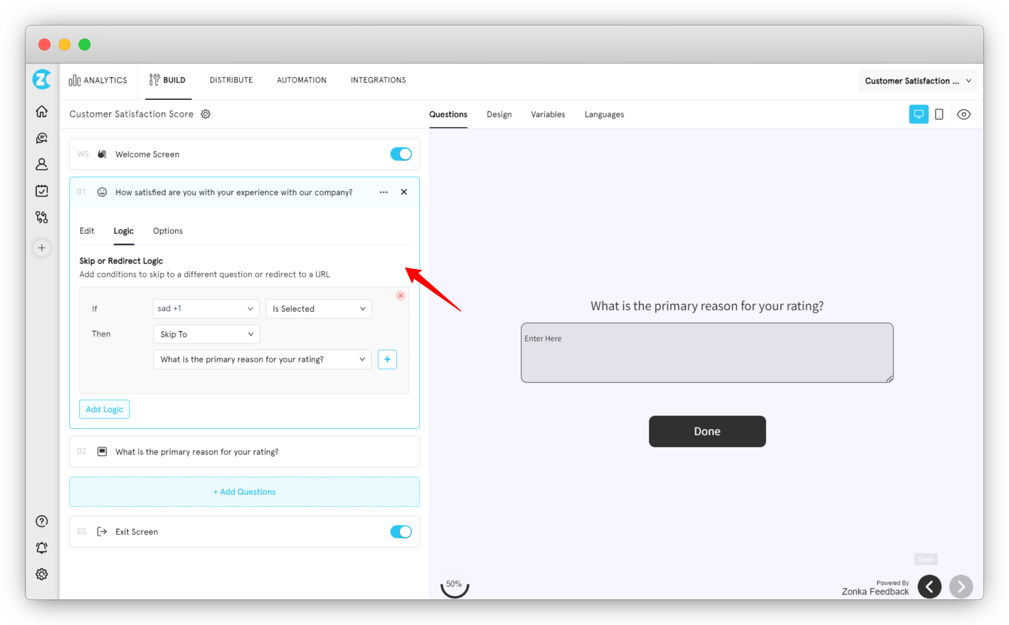Switch to the Design tab
This screenshot has height=625, width=1009.
(x=499, y=114)
